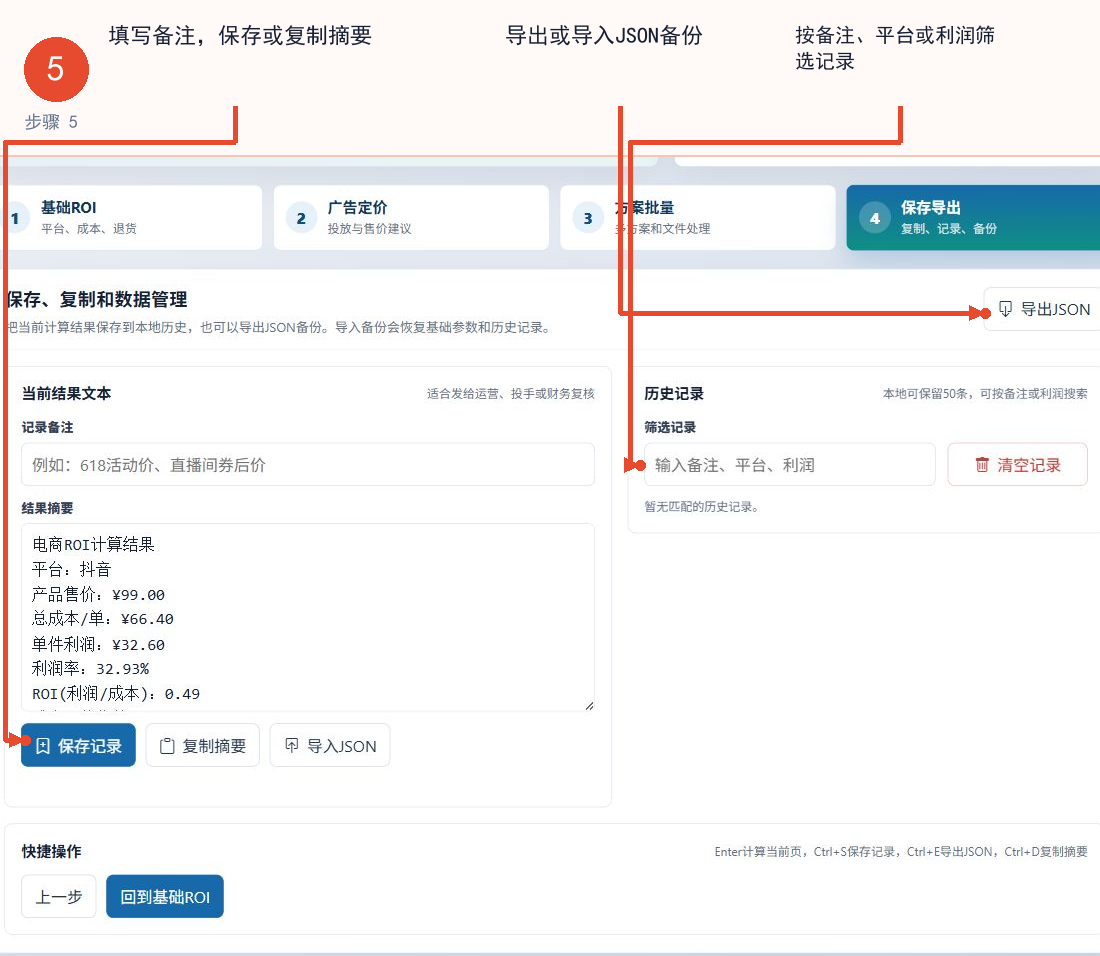The width and height of the screenshot is (1100, 956).
Task: Click the 复制摘要 button
Action: (x=203, y=745)
